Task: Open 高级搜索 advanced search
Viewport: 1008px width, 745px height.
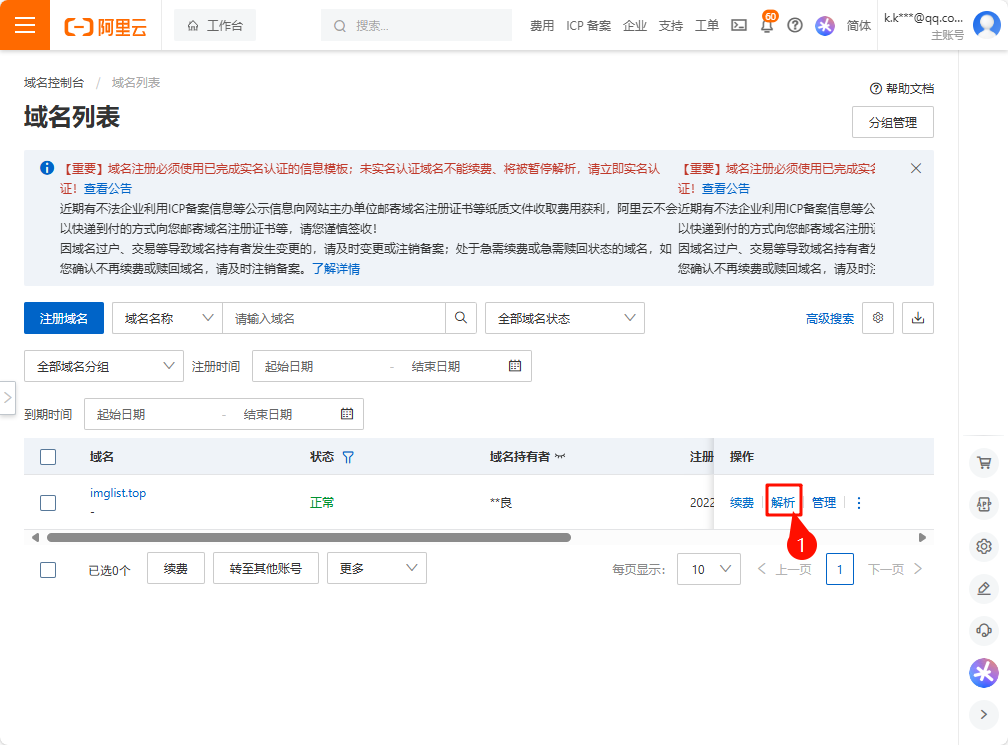Action: (830, 319)
